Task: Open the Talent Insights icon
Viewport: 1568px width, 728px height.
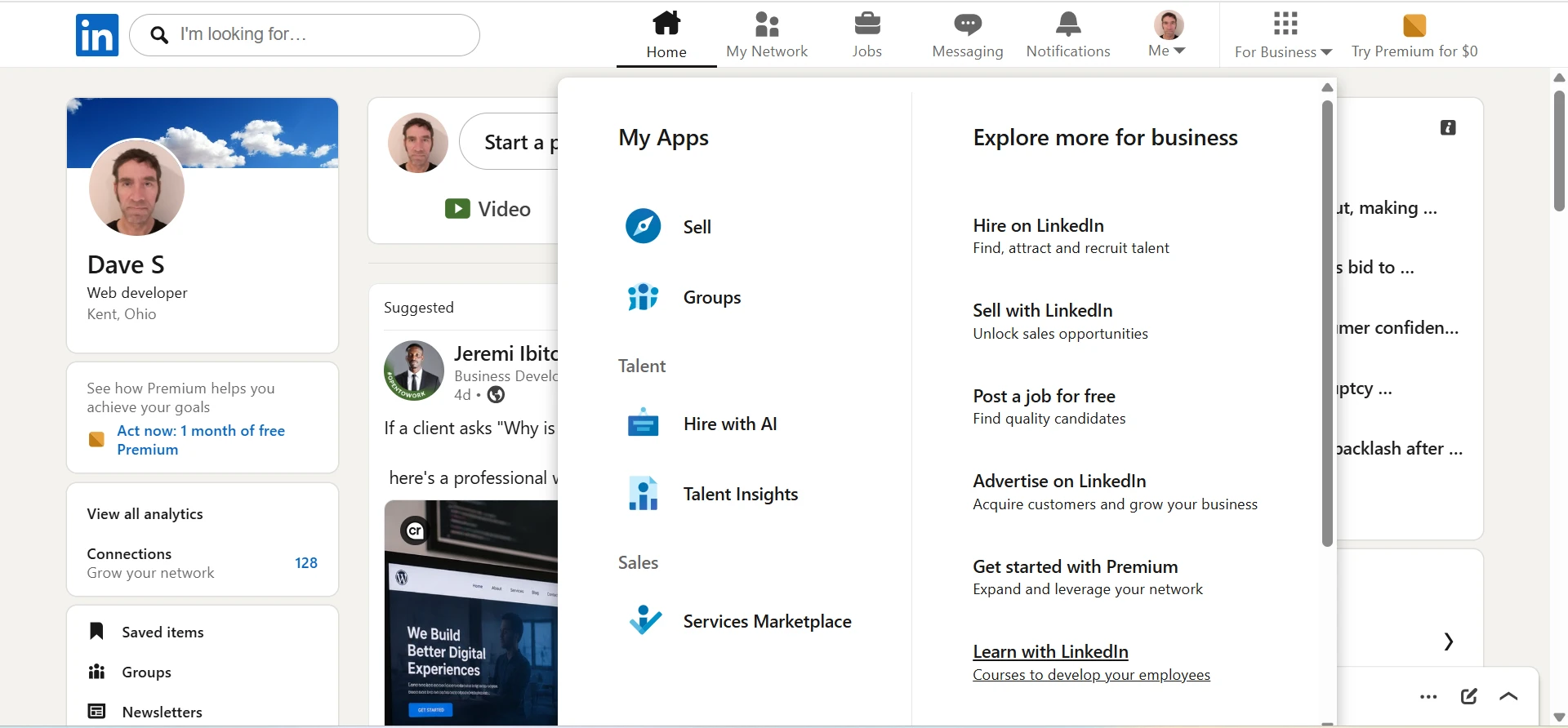Action: 644,494
